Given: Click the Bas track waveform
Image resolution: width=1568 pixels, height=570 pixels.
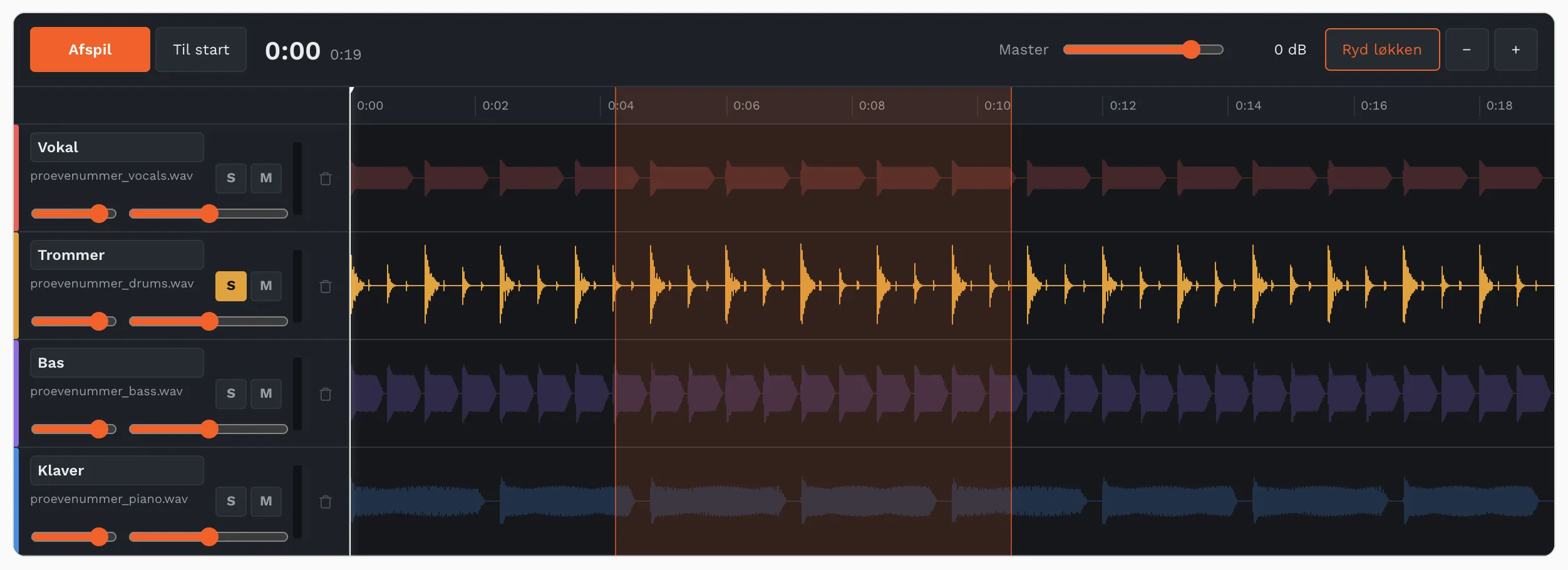Looking at the screenshot, I should tap(952, 393).
